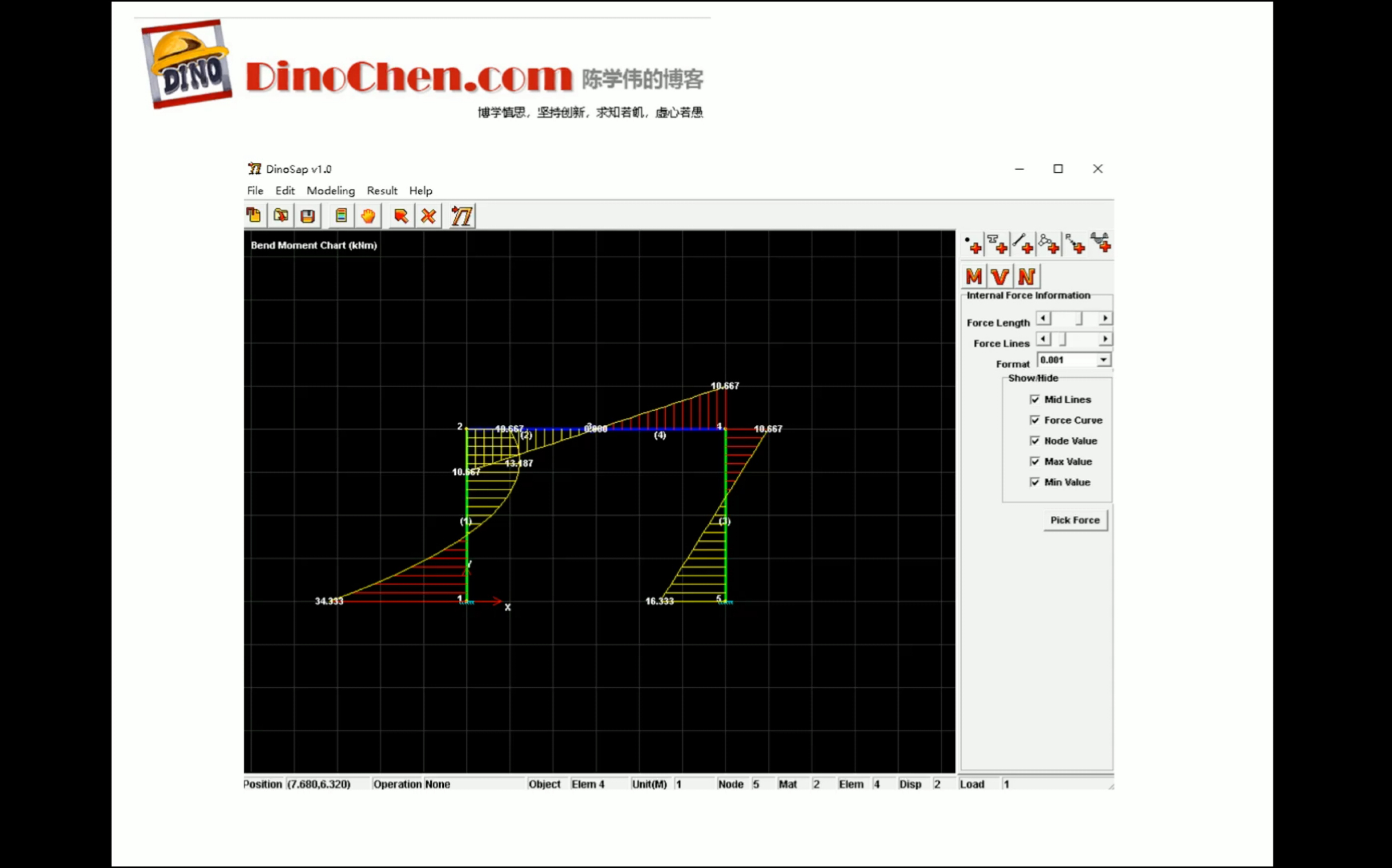Click the 77 SAP analysis icon in toolbar
Screen dimensions: 1392x868
click(461, 216)
